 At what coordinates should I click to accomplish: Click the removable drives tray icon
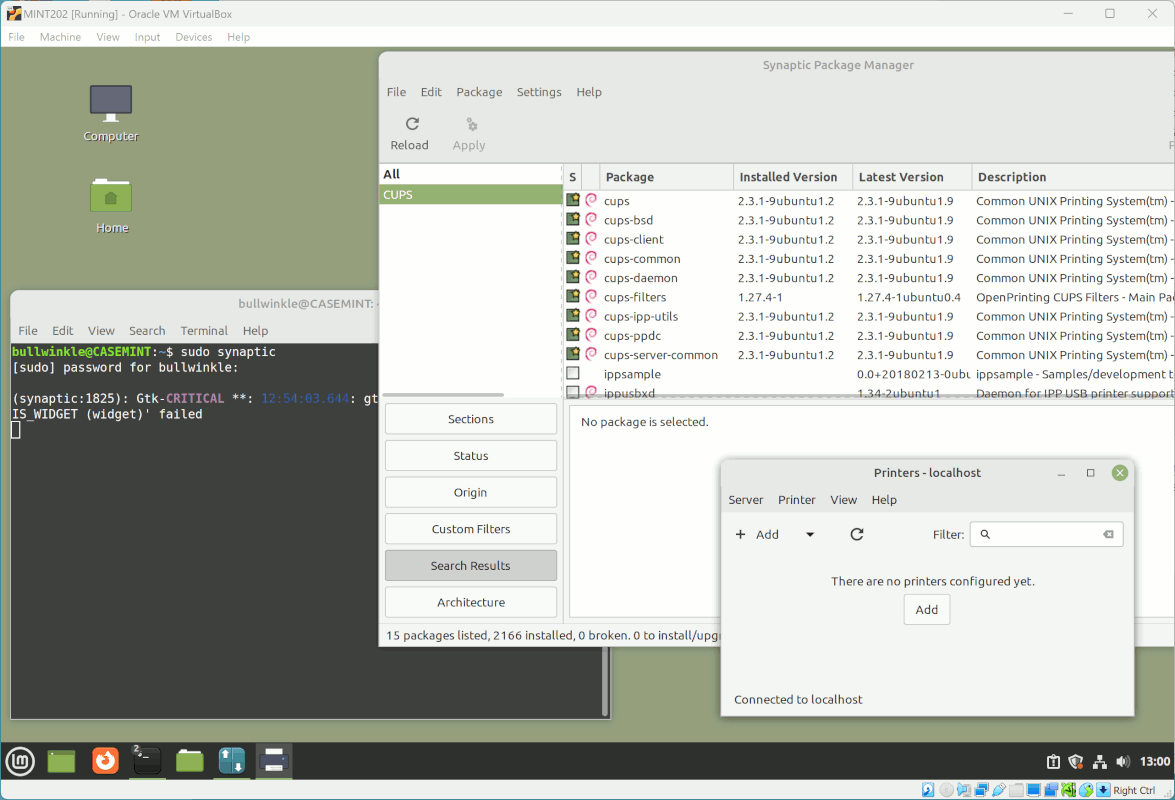pos(1053,762)
